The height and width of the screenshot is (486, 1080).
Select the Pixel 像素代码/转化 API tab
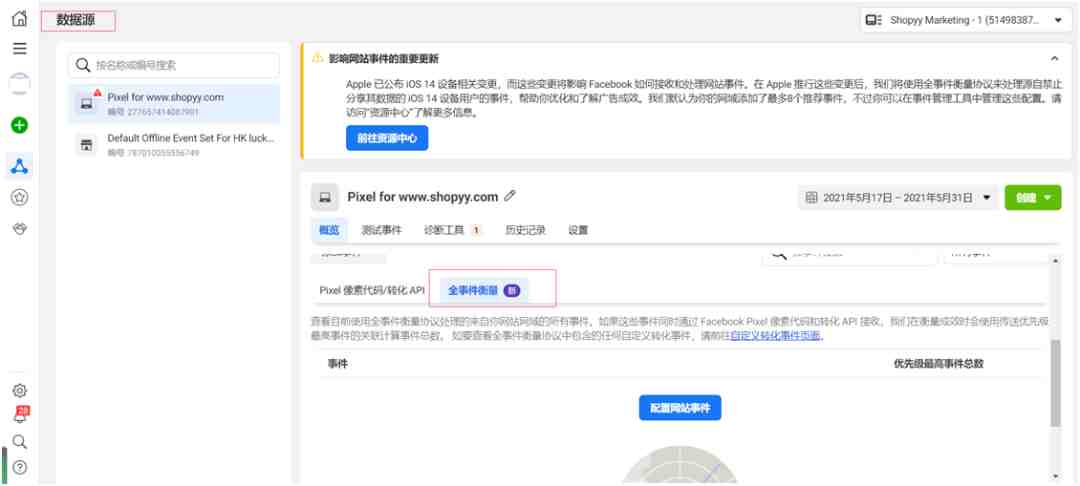(372, 290)
